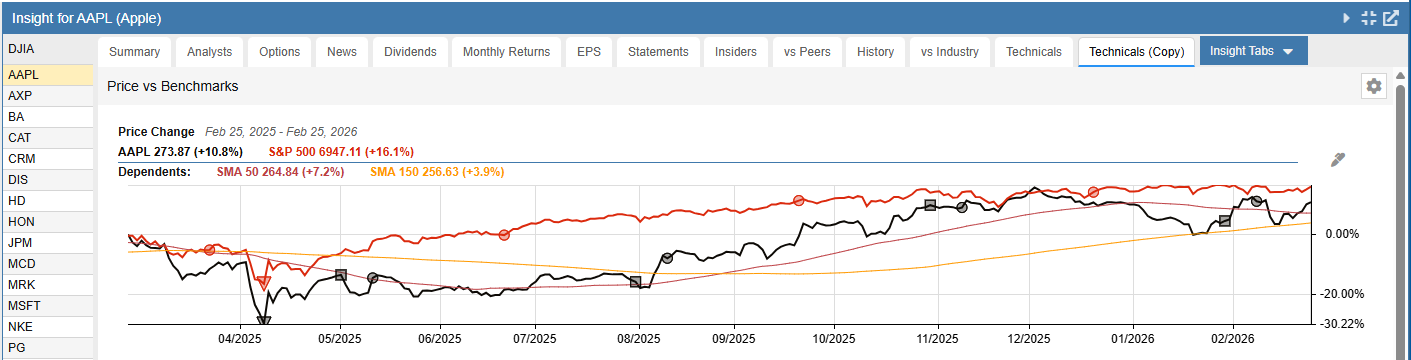This screenshot has width=1411, height=360.
Task: Open the Monthly Returns tab
Action: (506, 52)
